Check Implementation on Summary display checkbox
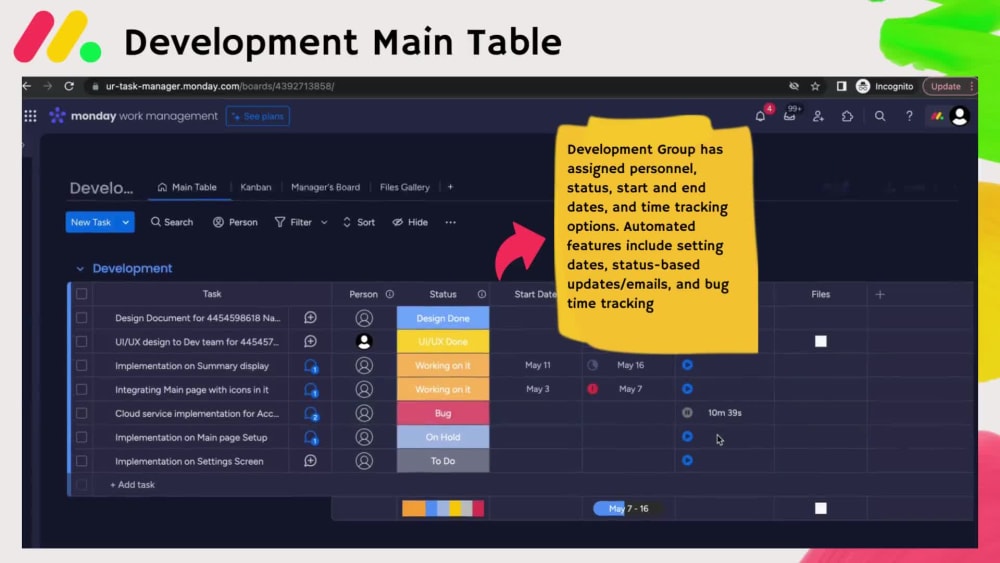The width and height of the screenshot is (1000, 563). pos(82,365)
